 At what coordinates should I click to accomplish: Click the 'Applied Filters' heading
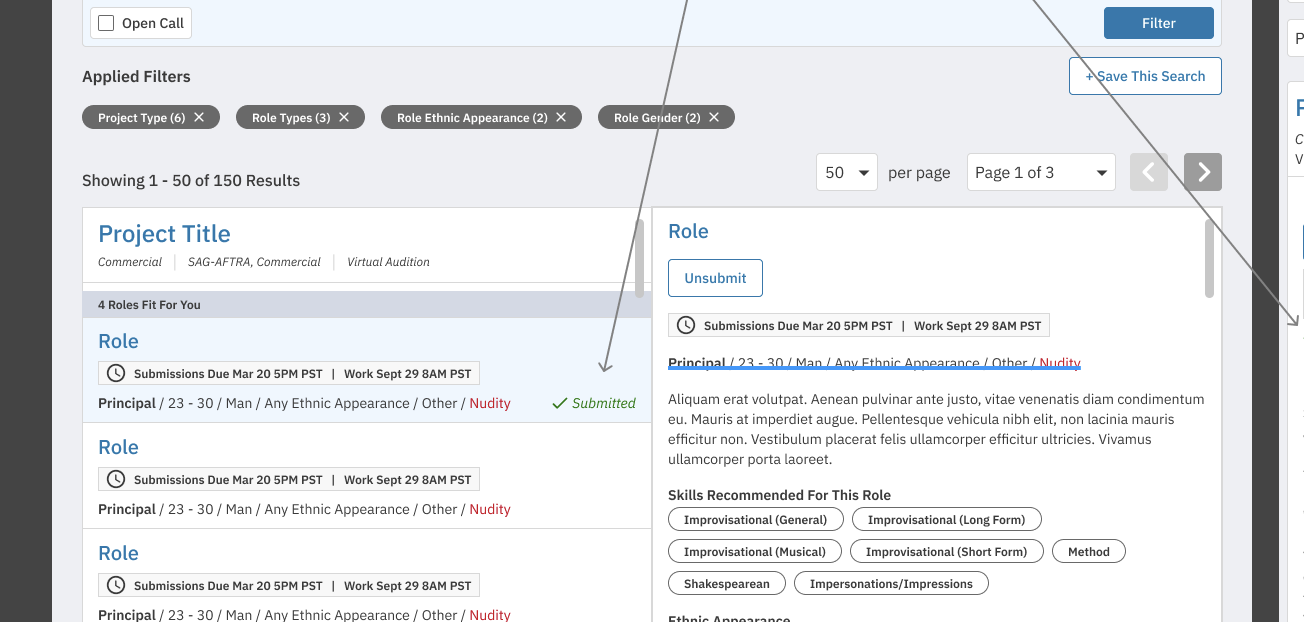pyautogui.click(x=136, y=76)
